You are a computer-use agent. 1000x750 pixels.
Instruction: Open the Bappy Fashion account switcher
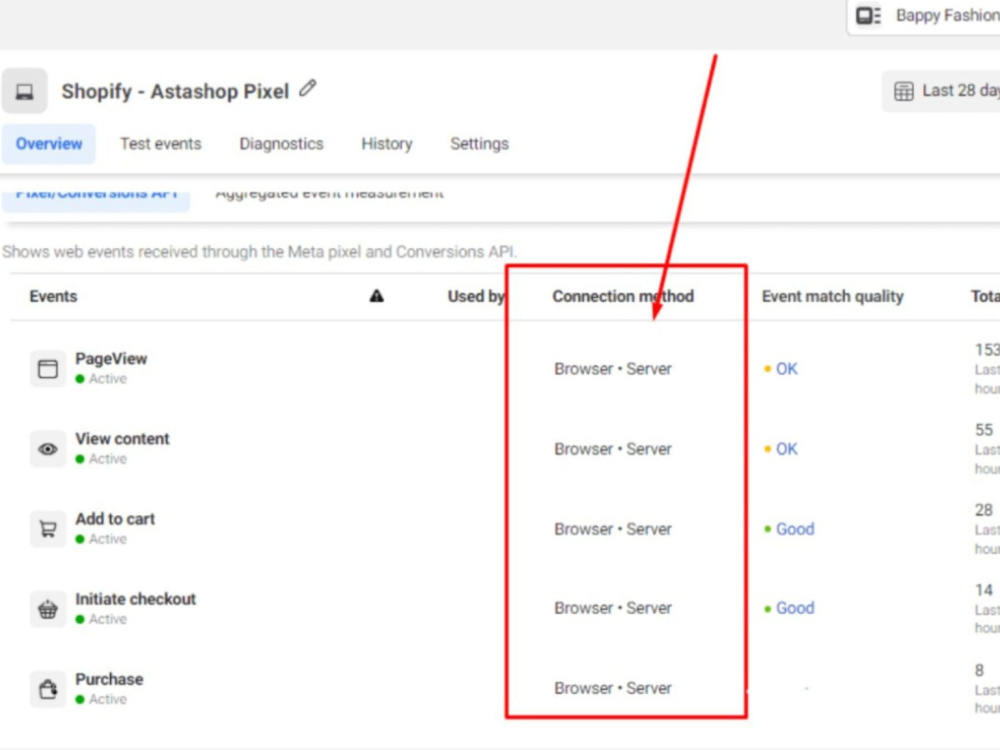(948, 16)
